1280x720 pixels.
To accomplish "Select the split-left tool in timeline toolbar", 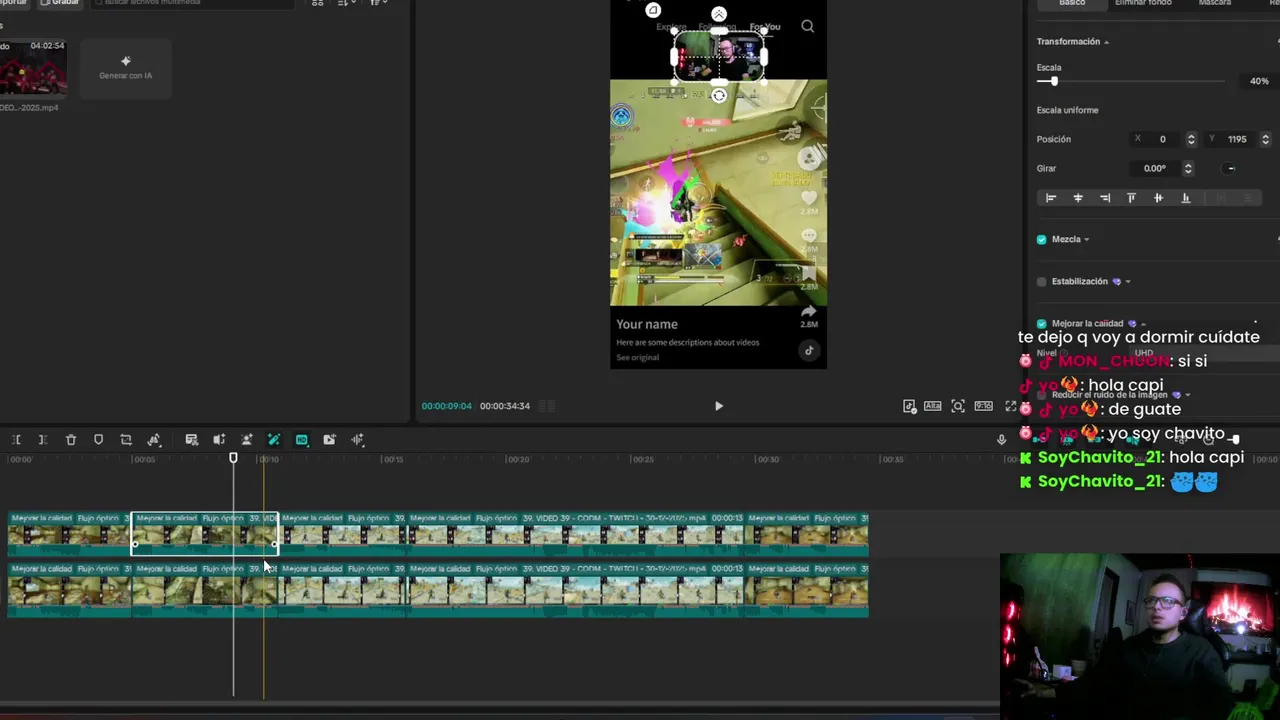I will (x=16, y=440).
